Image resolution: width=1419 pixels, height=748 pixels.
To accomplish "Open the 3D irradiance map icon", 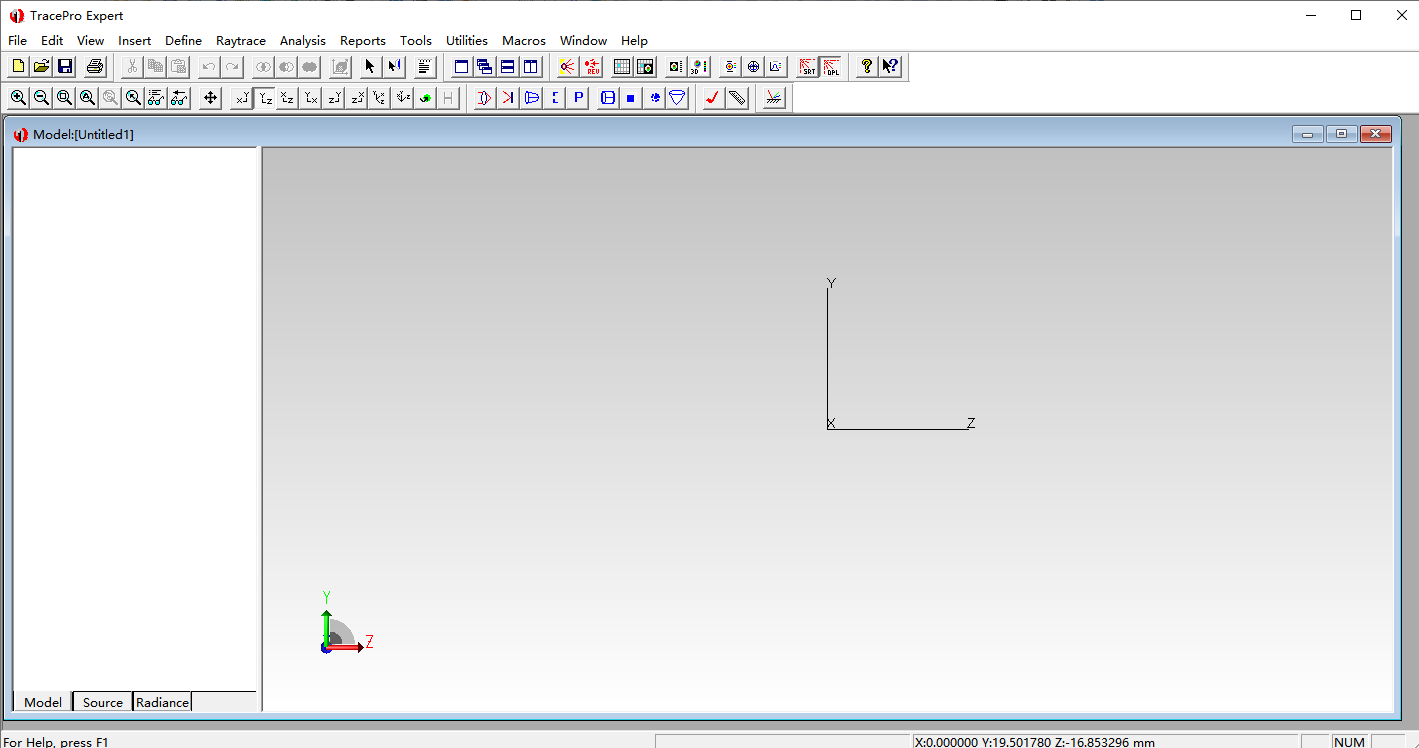I will click(699, 67).
